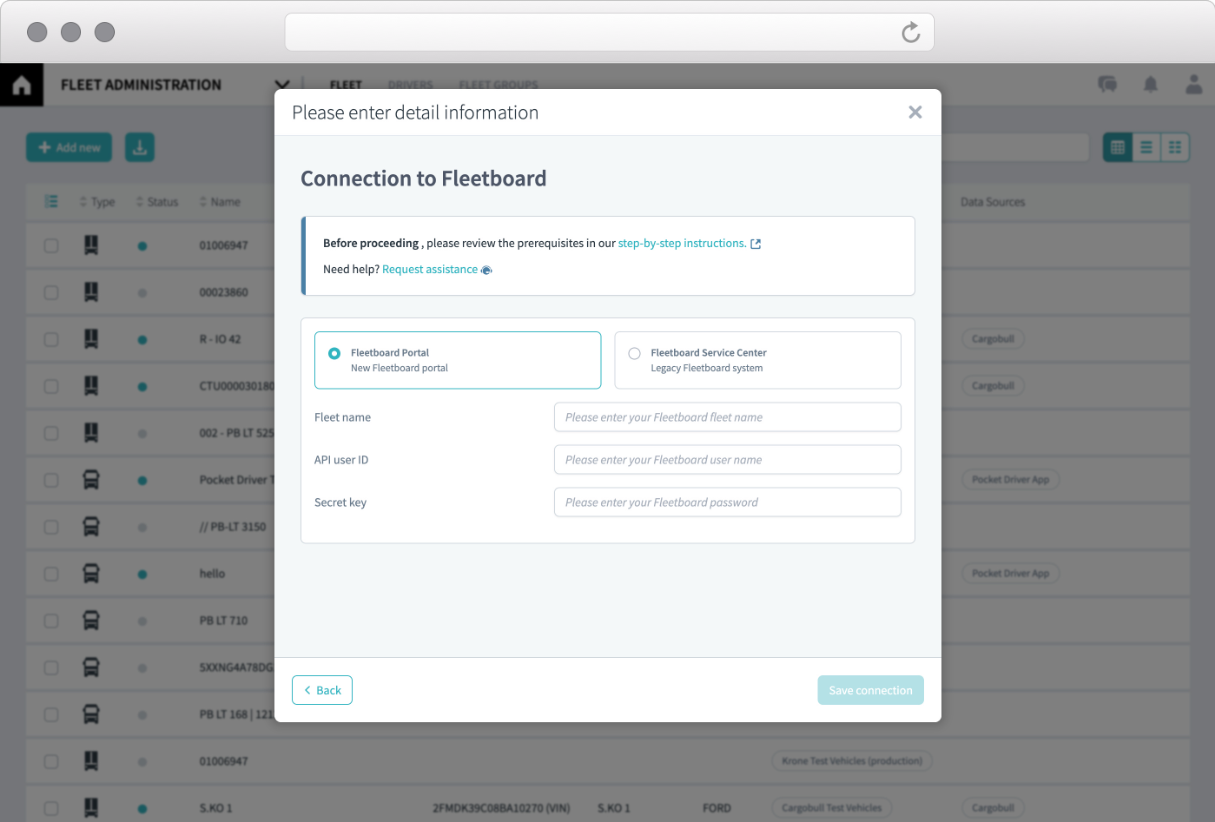Viewport: 1215px width, 822px height.
Task: Open the notifications bell icon
Action: point(1150,85)
